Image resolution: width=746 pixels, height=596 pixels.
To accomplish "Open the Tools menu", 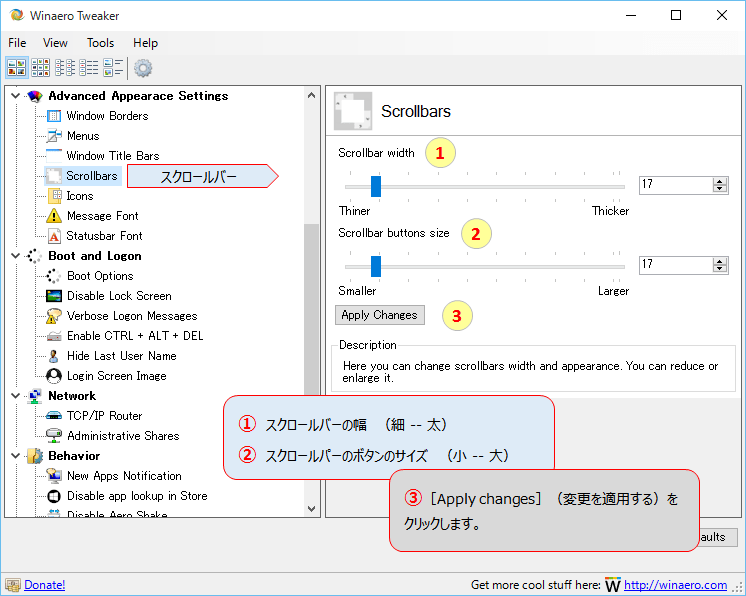I will pos(100,43).
